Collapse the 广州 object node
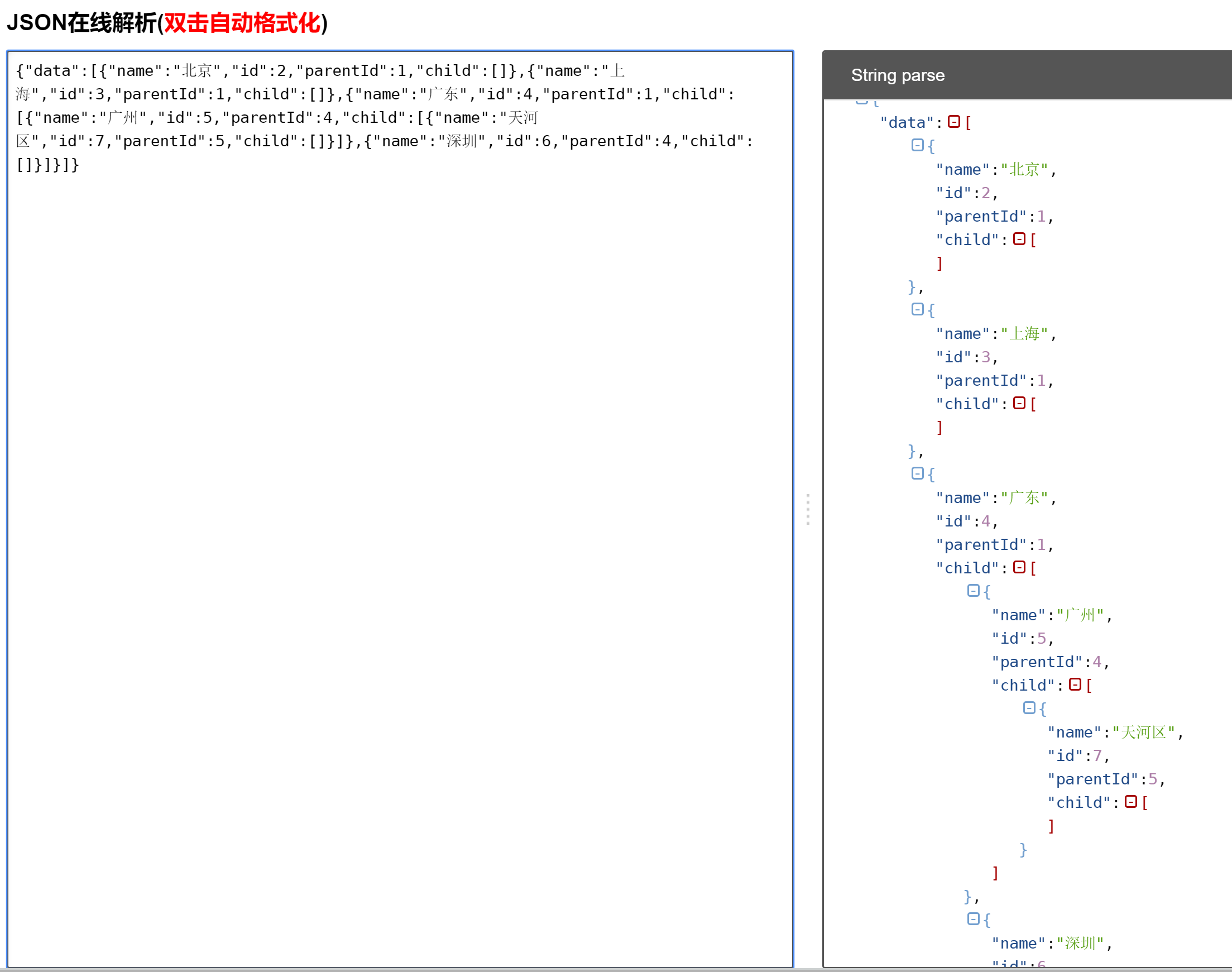 [x=973, y=591]
